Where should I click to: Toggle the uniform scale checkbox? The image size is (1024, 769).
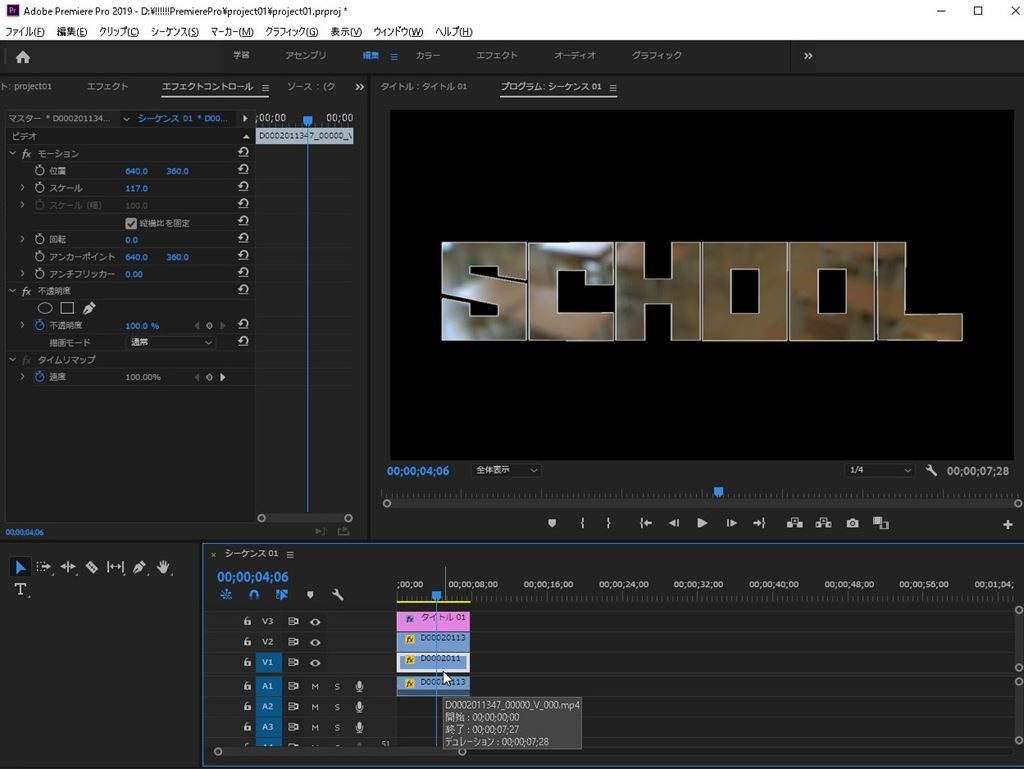click(131, 223)
